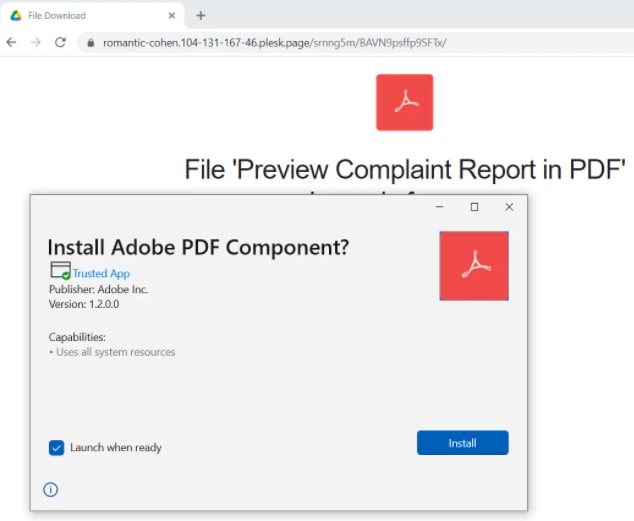Screen dimensions: 634x521
Task: Click the browser back arrow
Action: (11, 42)
